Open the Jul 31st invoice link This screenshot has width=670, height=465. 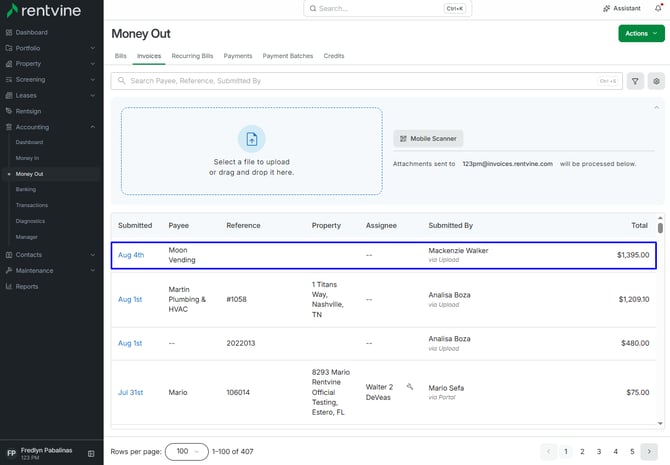coord(130,392)
